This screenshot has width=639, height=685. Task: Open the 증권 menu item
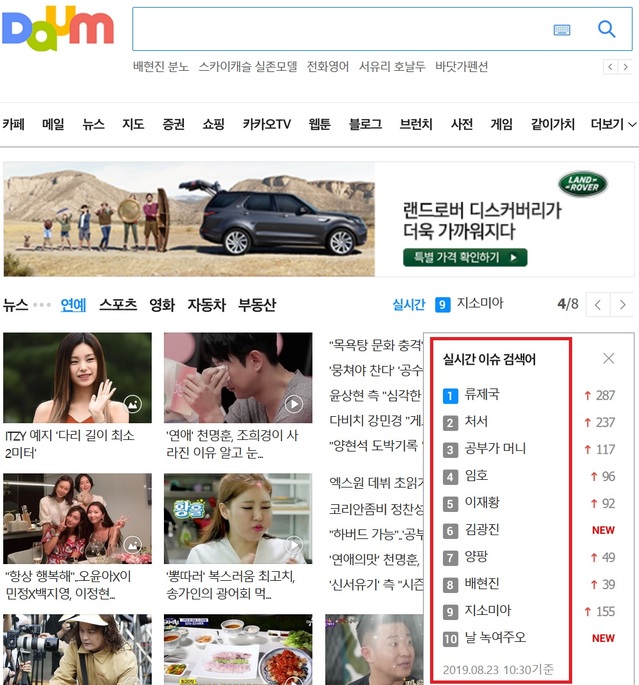(173, 124)
